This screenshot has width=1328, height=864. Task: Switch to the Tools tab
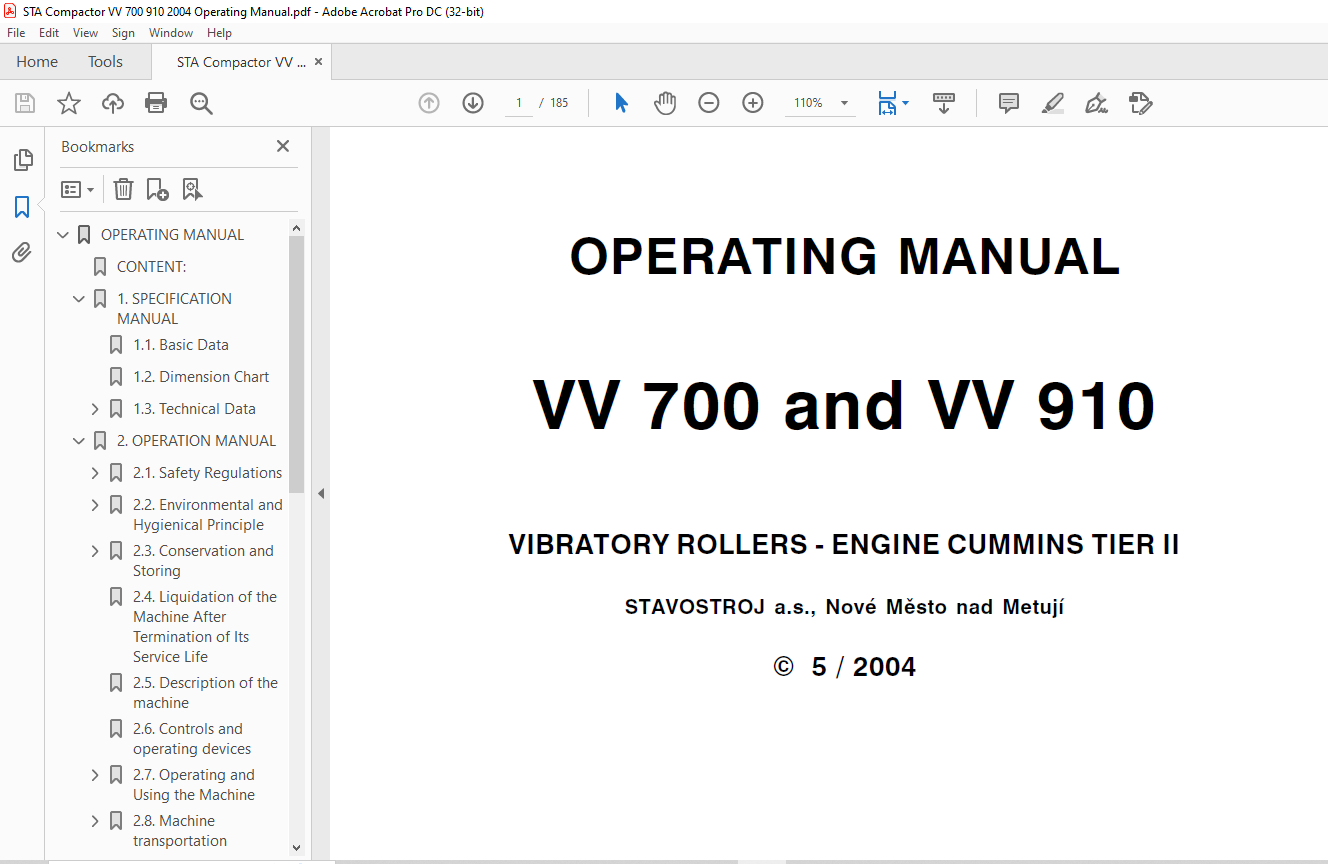[105, 62]
